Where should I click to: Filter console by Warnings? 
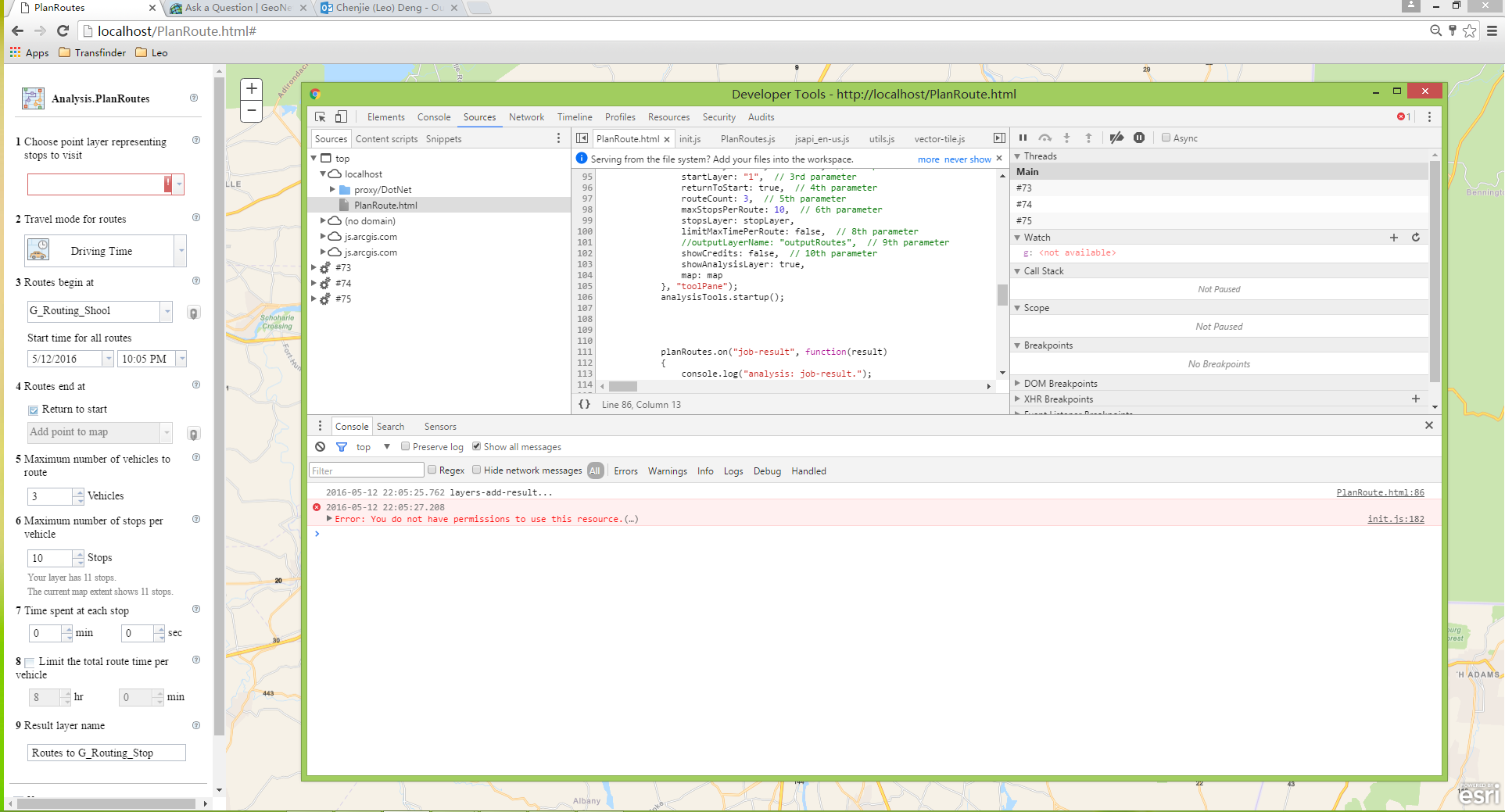(667, 471)
